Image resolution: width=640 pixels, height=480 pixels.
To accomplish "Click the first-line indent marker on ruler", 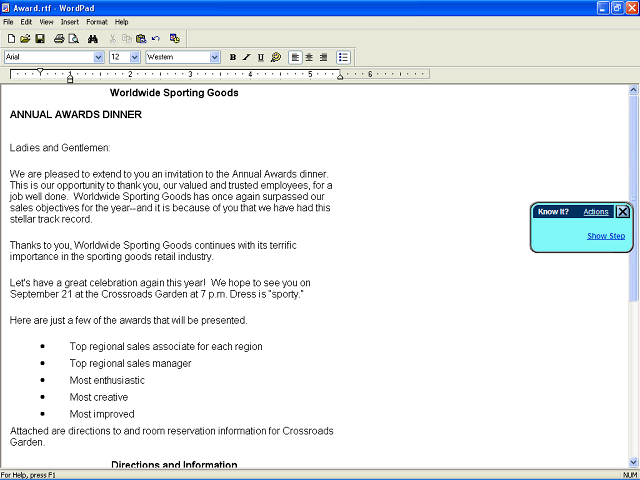I will point(40,71).
